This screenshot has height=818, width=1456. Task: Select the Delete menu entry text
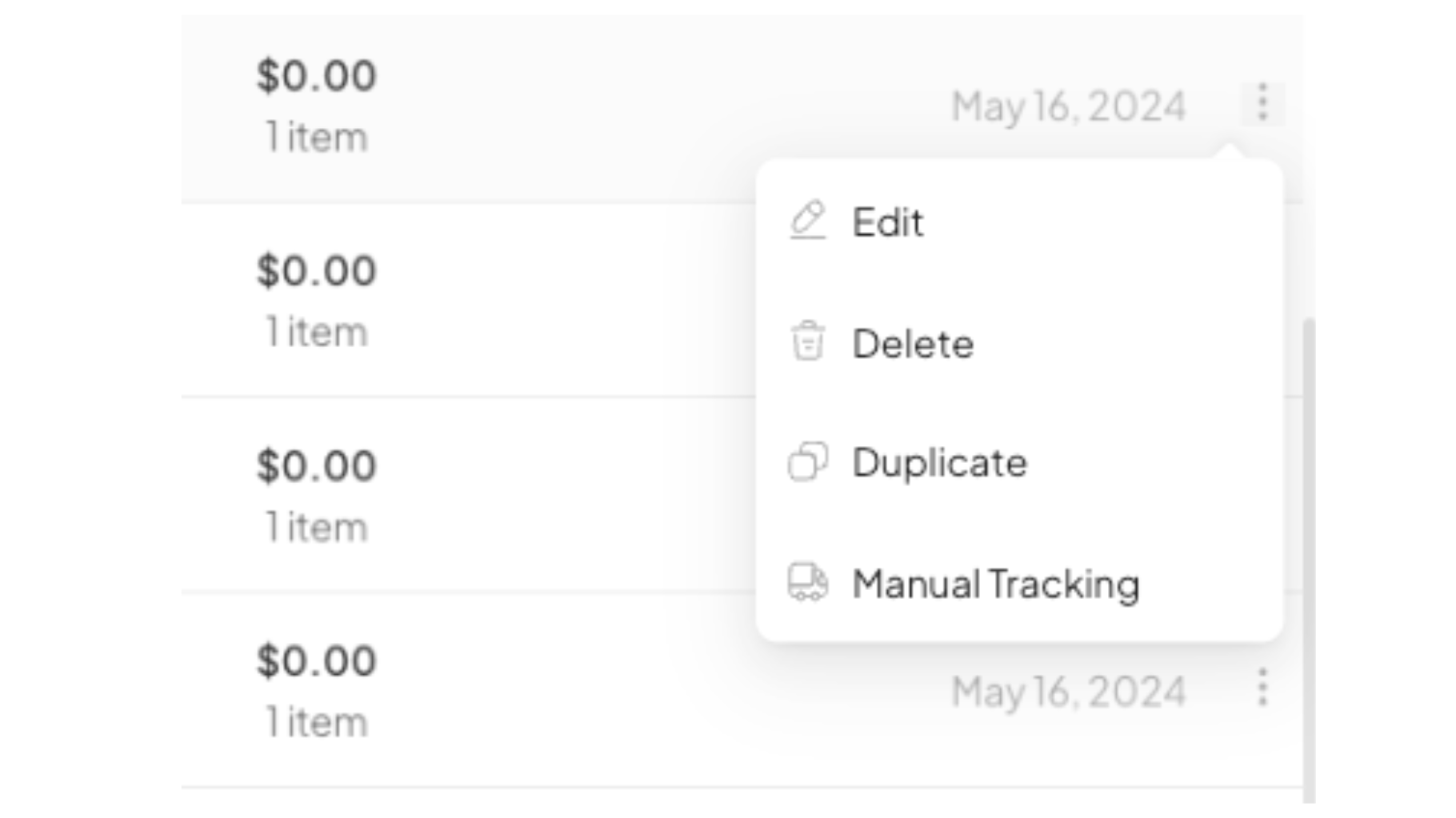tap(913, 344)
